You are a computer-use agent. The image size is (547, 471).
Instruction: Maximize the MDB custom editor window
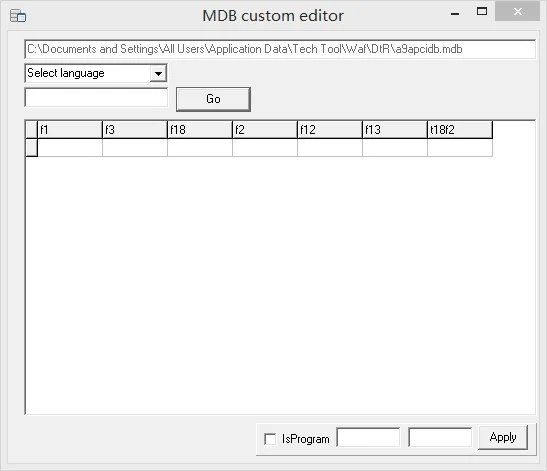tap(482, 12)
